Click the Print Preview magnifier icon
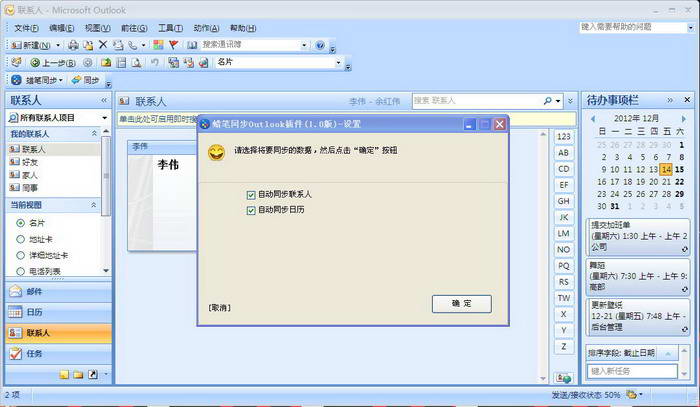The height and width of the screenshot is (407, 700). click(x=137, y=62)
